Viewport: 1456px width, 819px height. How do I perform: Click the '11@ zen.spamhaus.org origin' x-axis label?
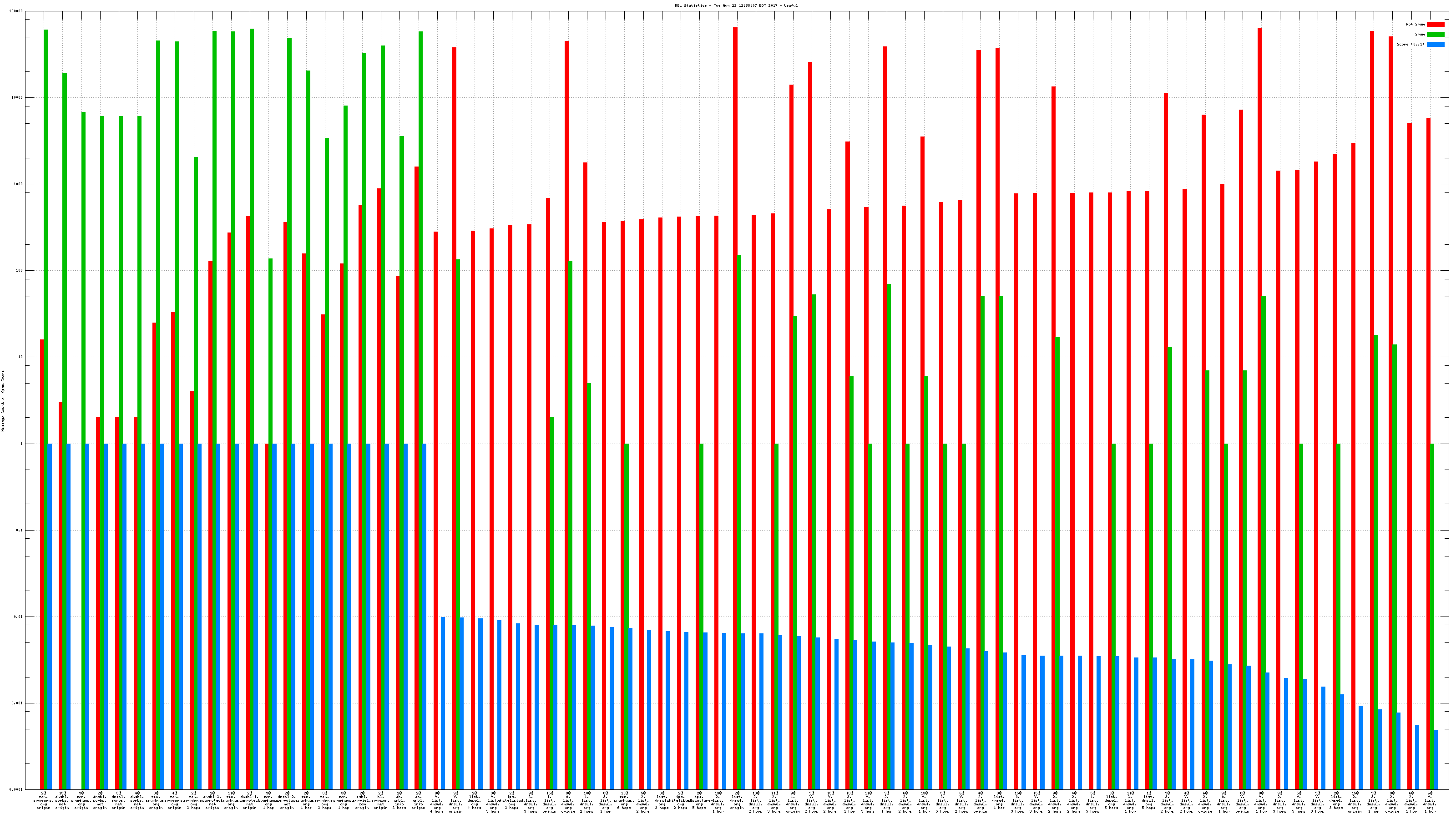pyautogui.click(x=231, y=801)
